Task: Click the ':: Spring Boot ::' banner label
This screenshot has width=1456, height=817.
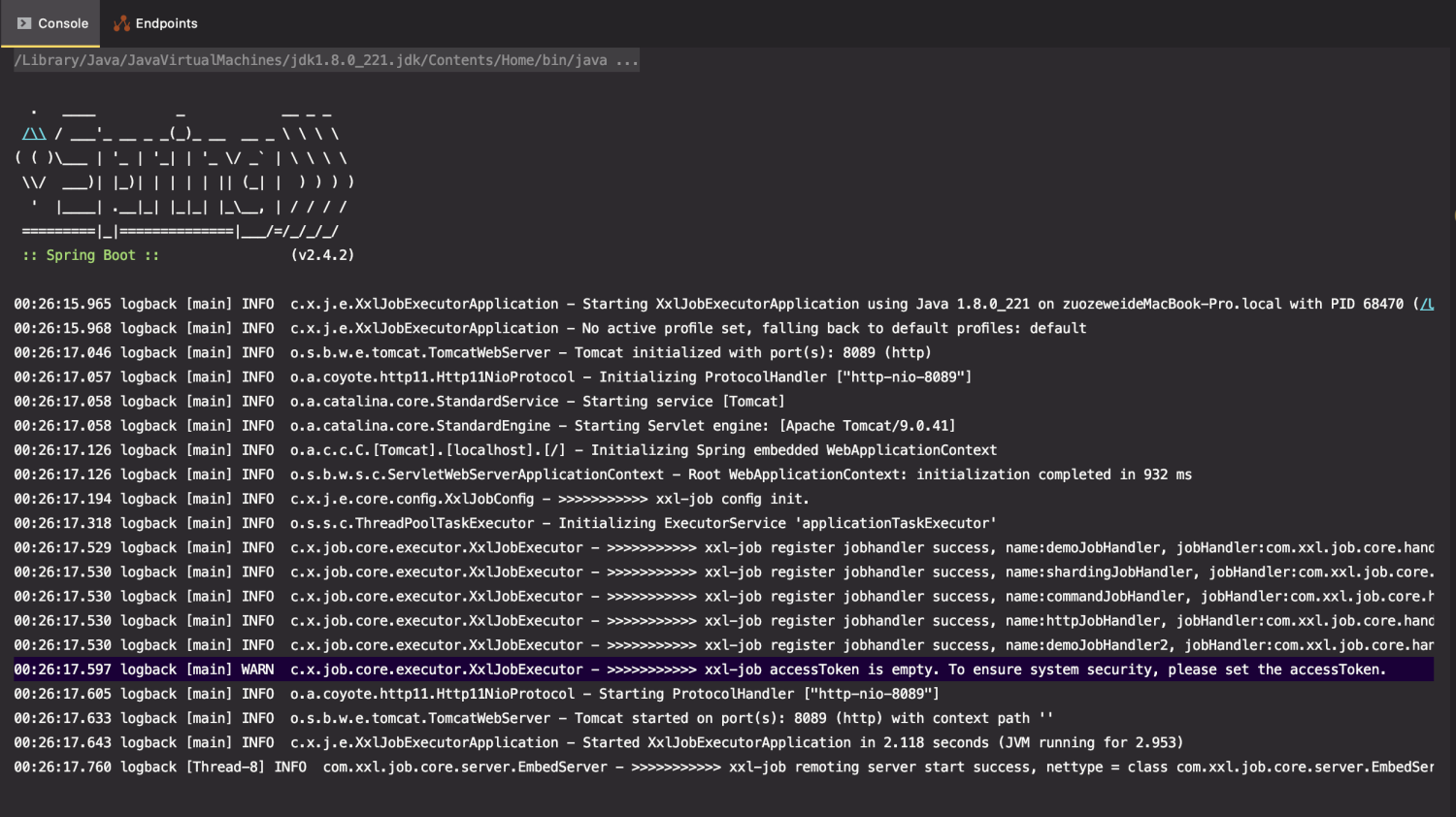Action: [91, 255]
